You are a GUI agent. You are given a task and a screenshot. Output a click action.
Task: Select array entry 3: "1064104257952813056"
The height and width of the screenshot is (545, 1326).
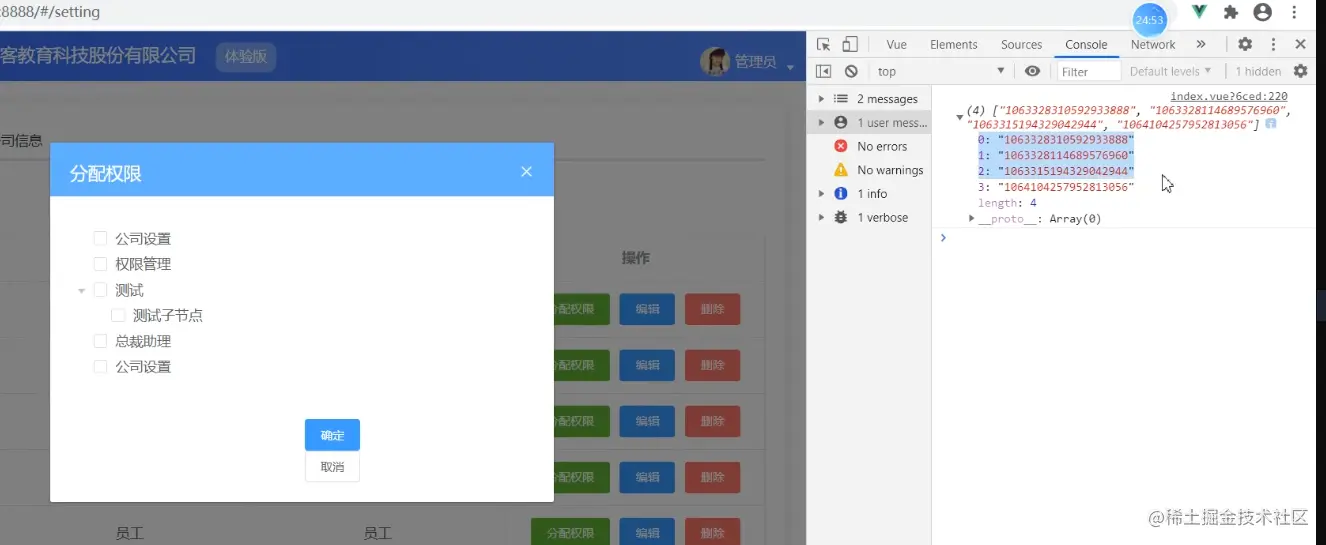pos(1055,187)
